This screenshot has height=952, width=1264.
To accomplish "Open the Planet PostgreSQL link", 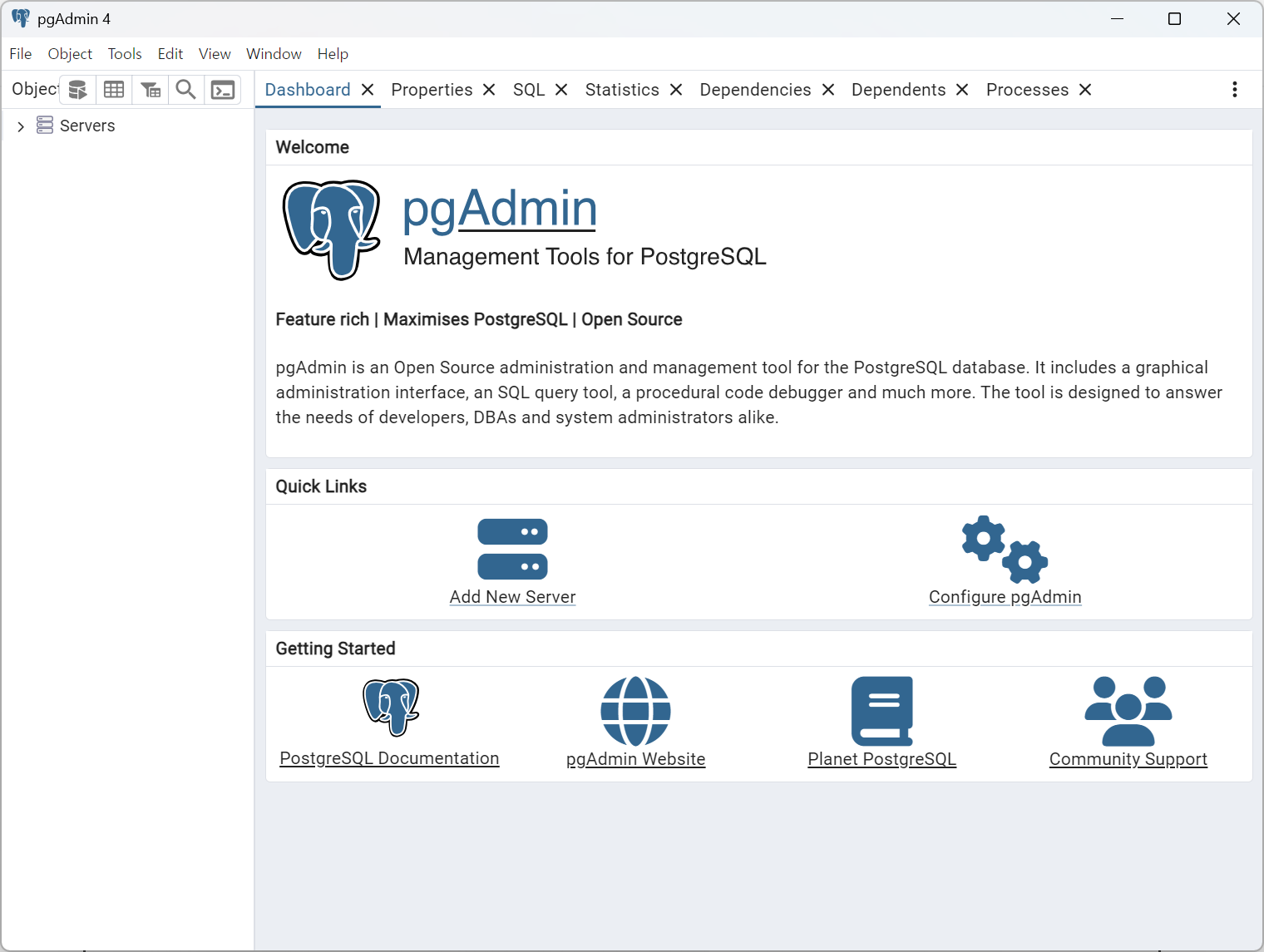I will pyautogui.click(x=881, y=759).
